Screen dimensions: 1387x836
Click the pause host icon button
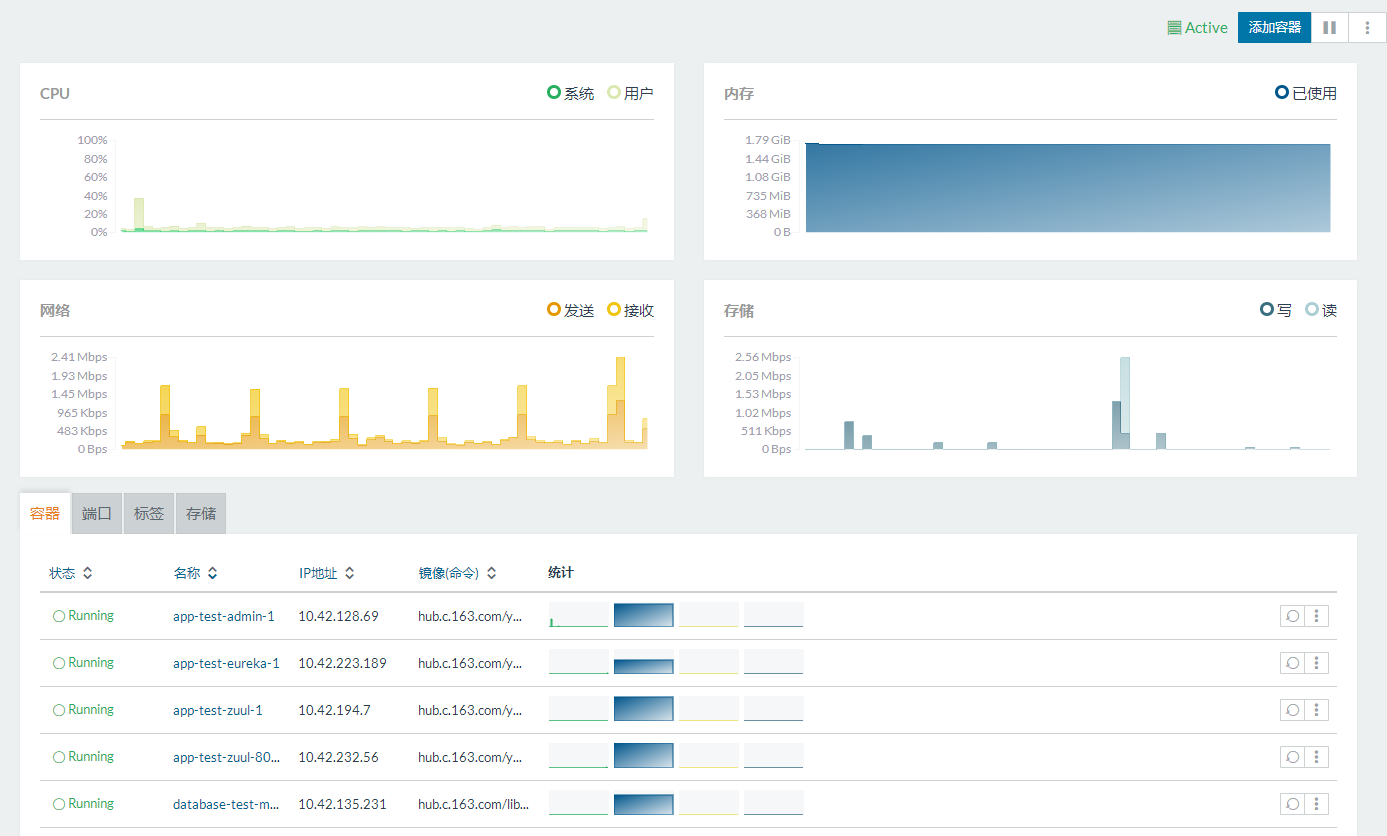click(x=1329, y=28)
